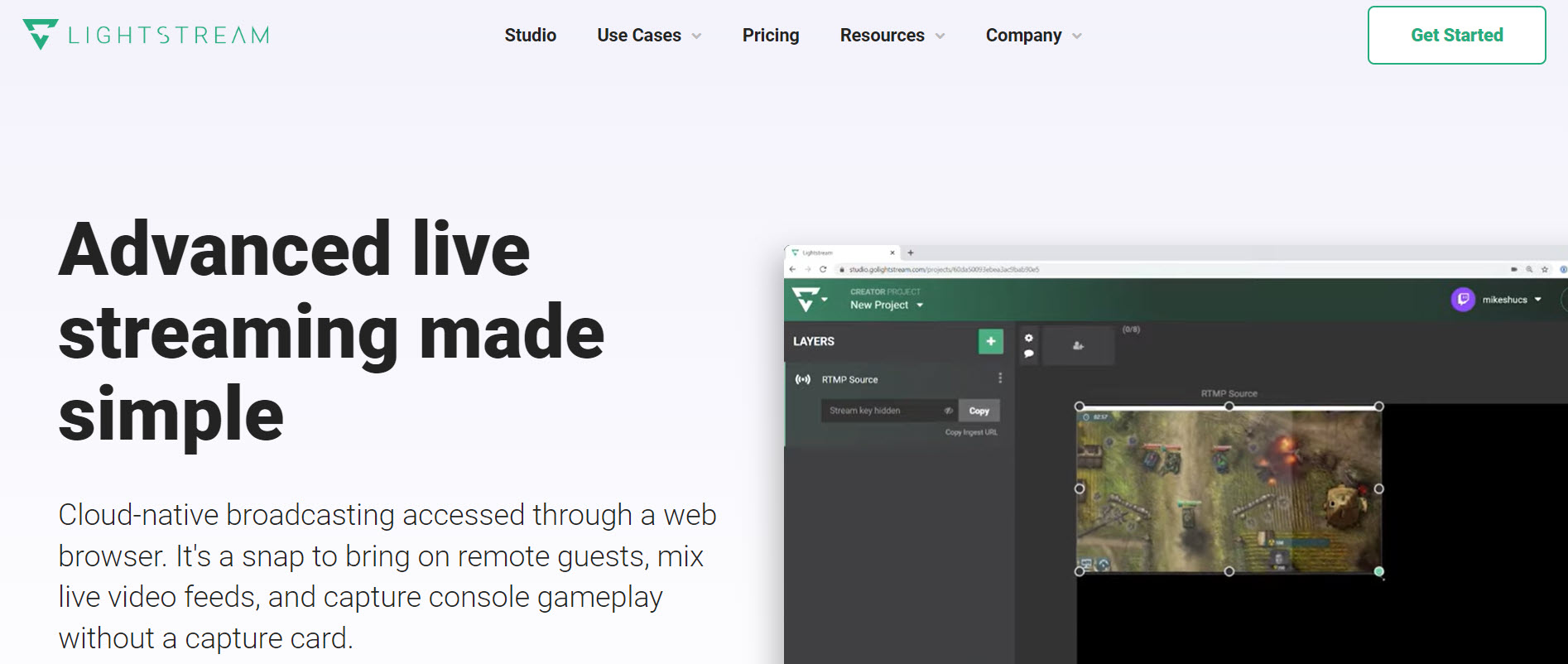Screen dimensions: 1568x664
Task: Click the add guest person icon
Action: point(1078,346)
